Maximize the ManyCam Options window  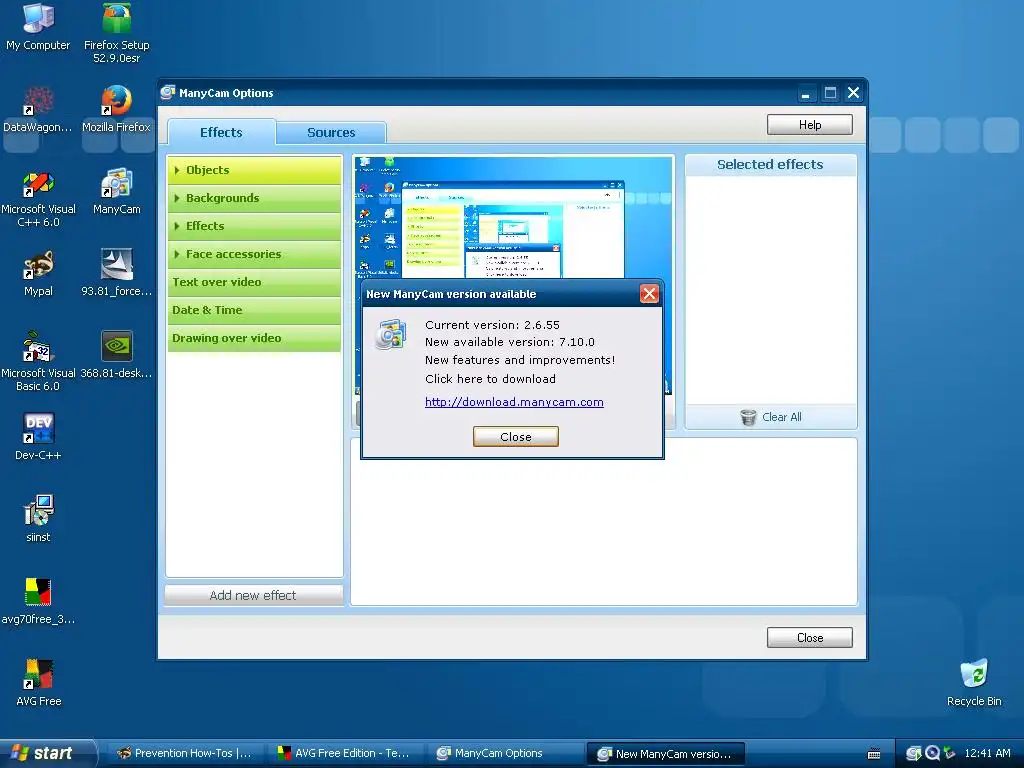(830, 93)
